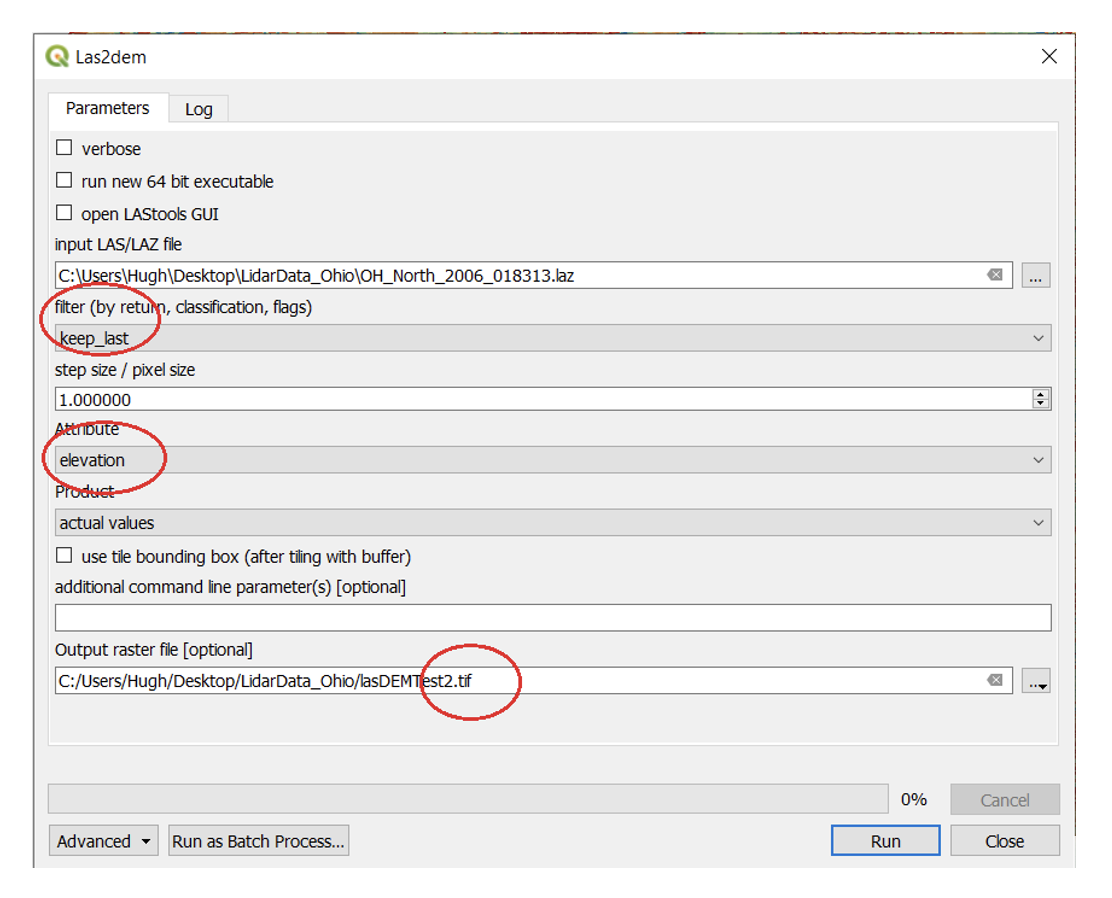Click the Cancel button
Viewport: 1112px width, 898px height.
coord(1005,800)
